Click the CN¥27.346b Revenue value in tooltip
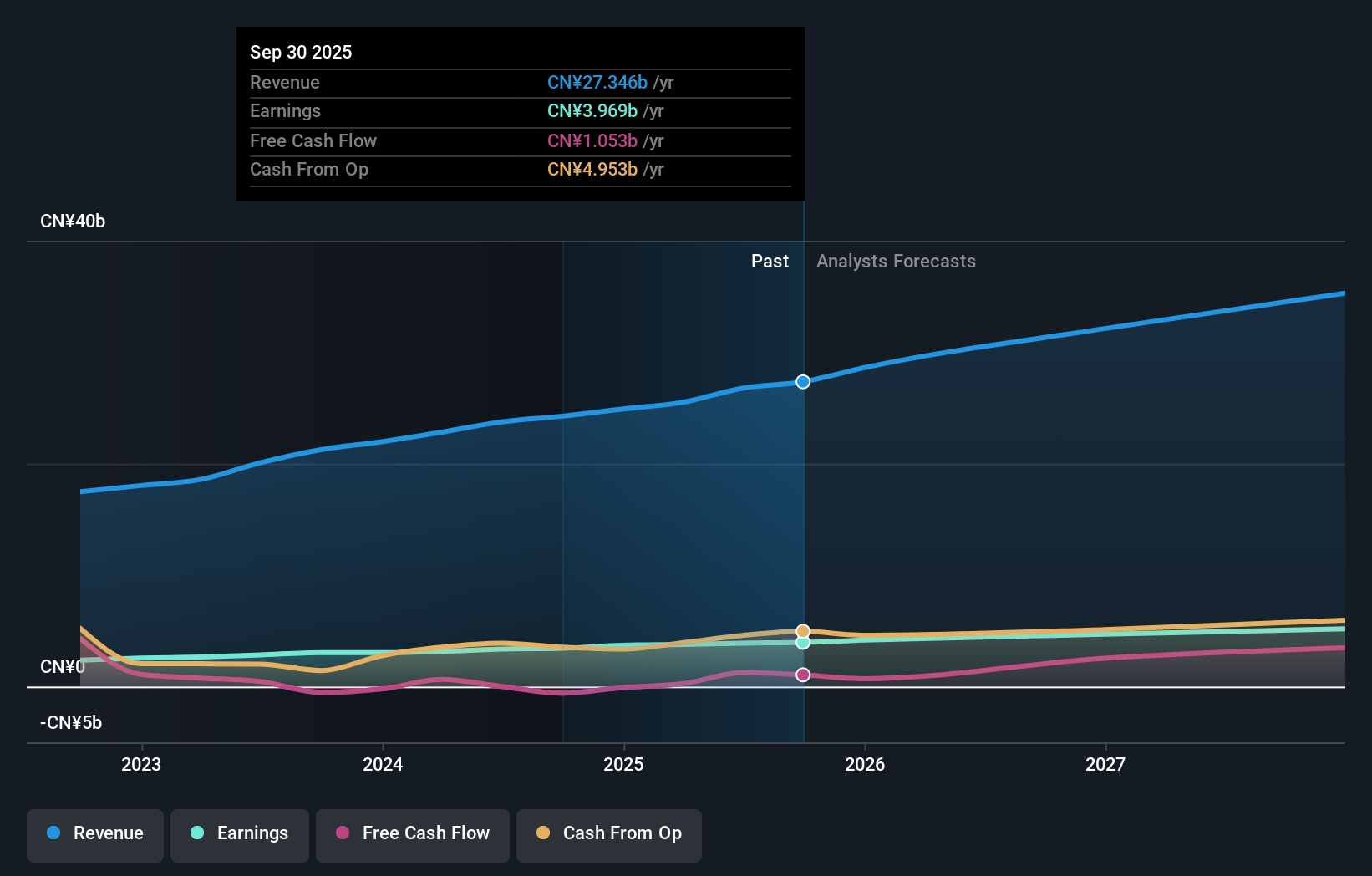This screenshot has width=1372, height=876. pos(596,83)
